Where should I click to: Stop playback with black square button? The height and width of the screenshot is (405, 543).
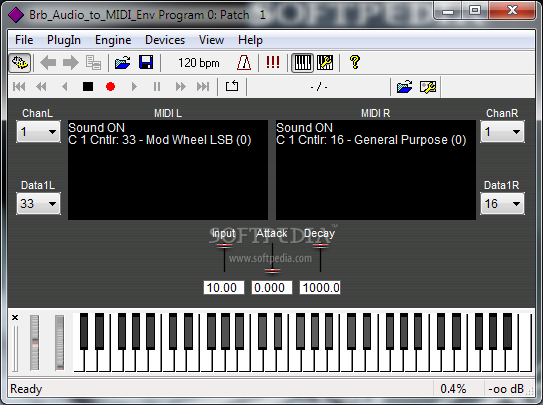coord(88,86)
